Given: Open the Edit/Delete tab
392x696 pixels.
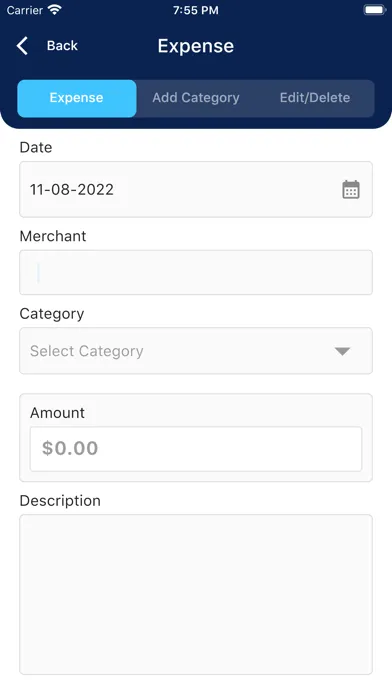Looking at the screenshot, I should (x=315, y=98).
